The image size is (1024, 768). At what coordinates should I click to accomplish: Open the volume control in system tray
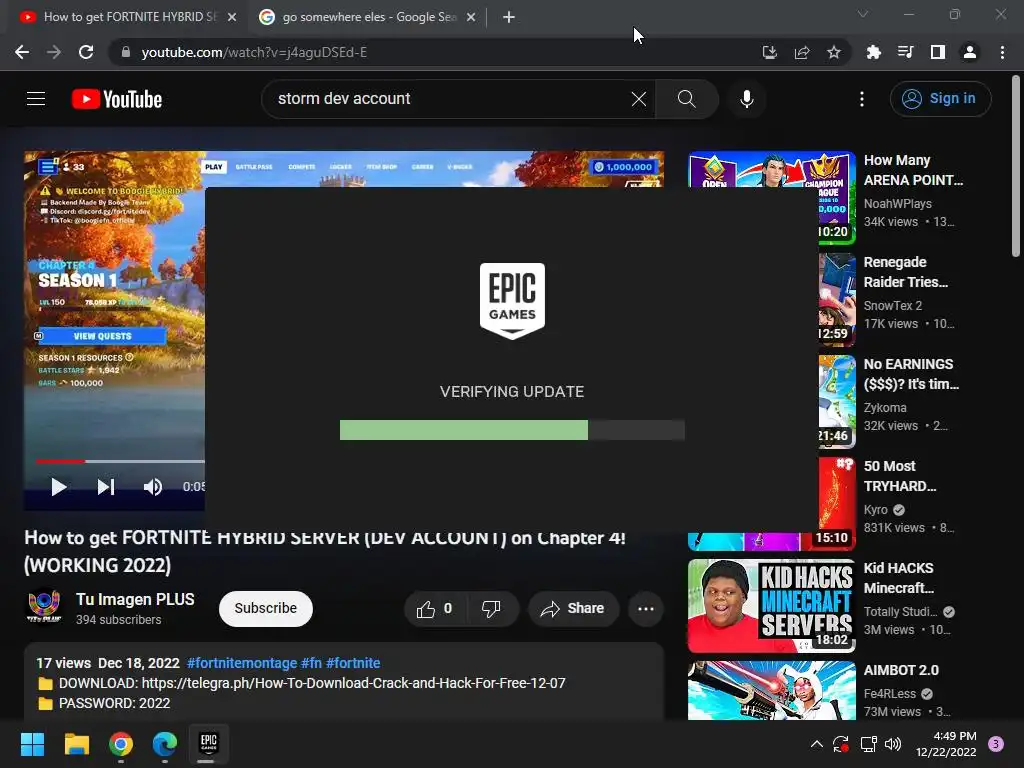point(893,744)
